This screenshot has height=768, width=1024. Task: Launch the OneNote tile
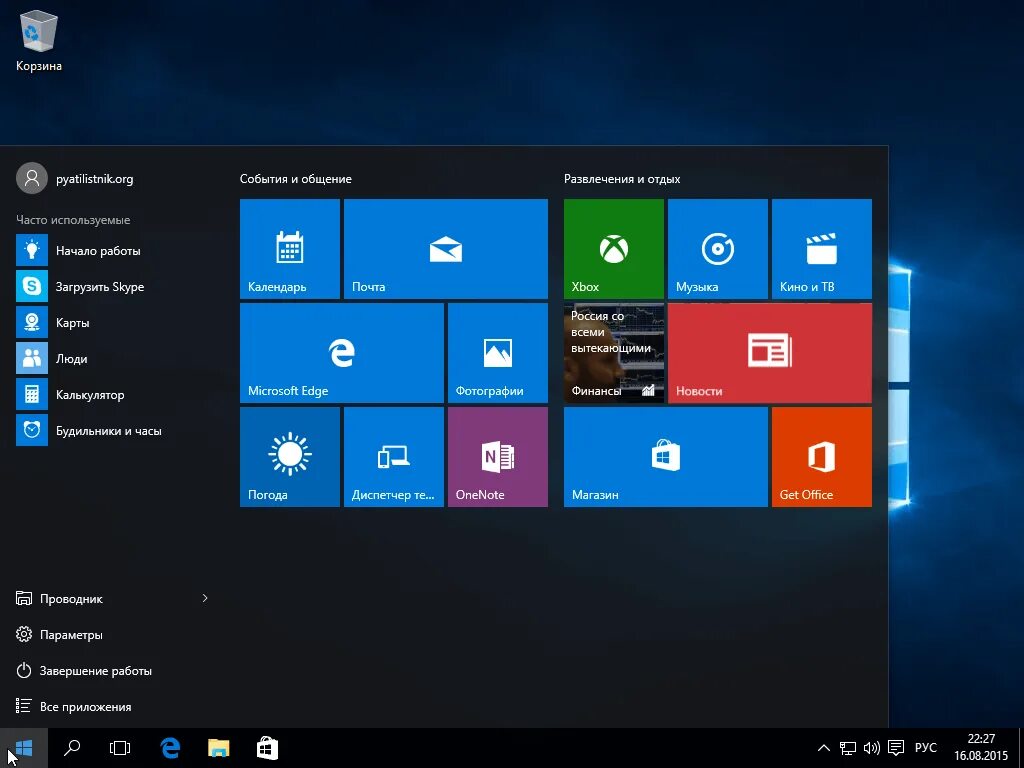pos(498,456)
